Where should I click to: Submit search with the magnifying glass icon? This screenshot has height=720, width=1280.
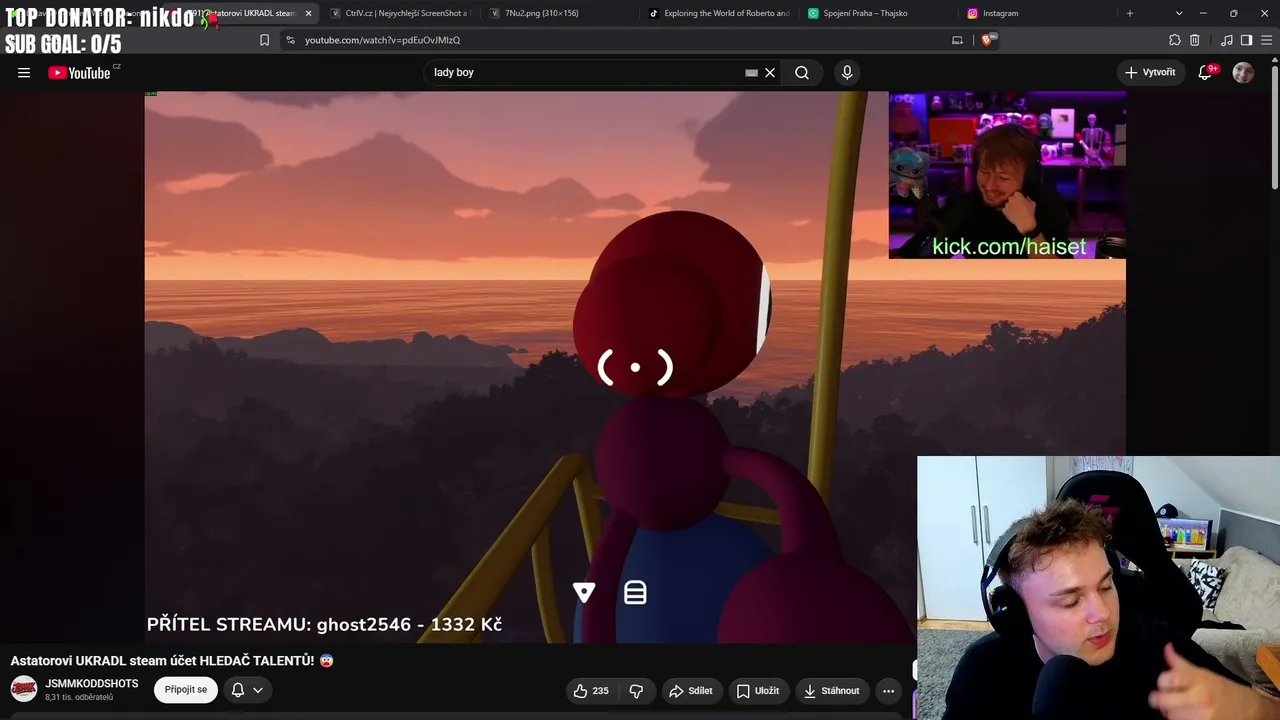point(802,72)
